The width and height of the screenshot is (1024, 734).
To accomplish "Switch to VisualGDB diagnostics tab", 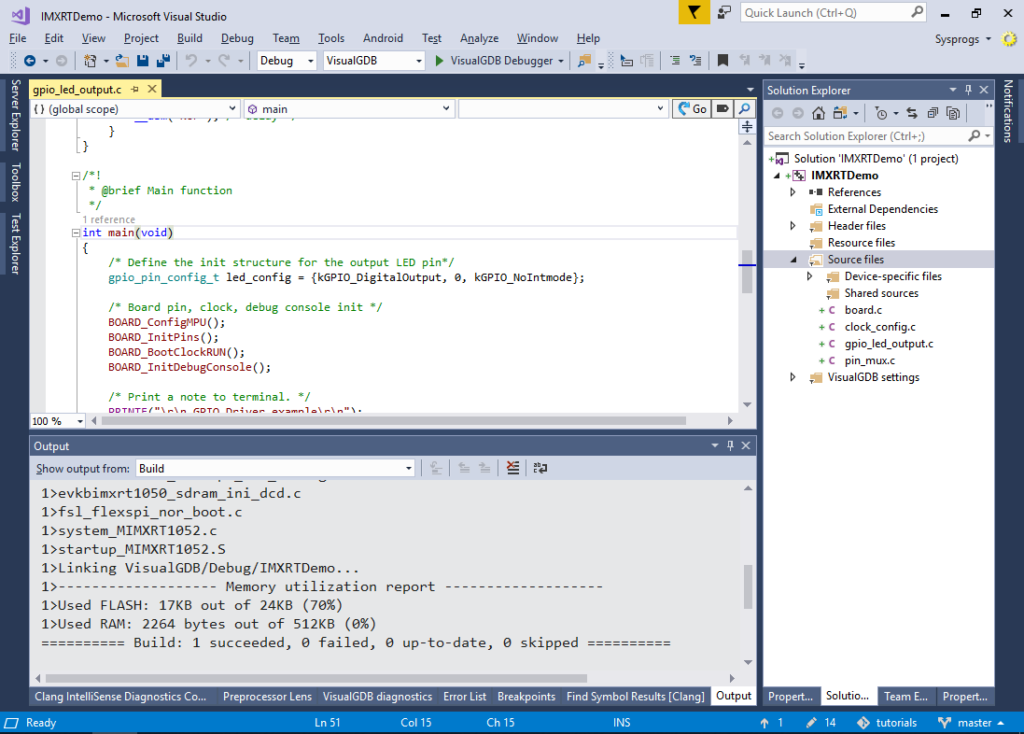I will pos(377,696).
